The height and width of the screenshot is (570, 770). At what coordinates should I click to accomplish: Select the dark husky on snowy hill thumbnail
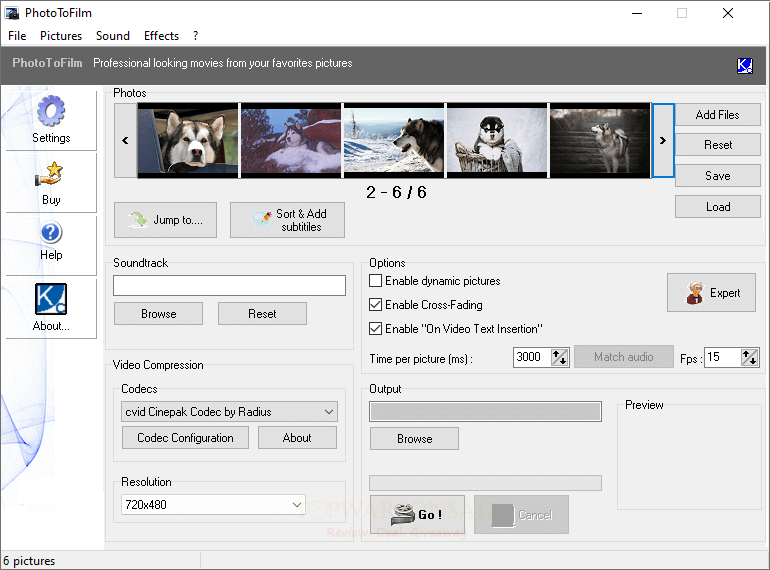(393, 140)
